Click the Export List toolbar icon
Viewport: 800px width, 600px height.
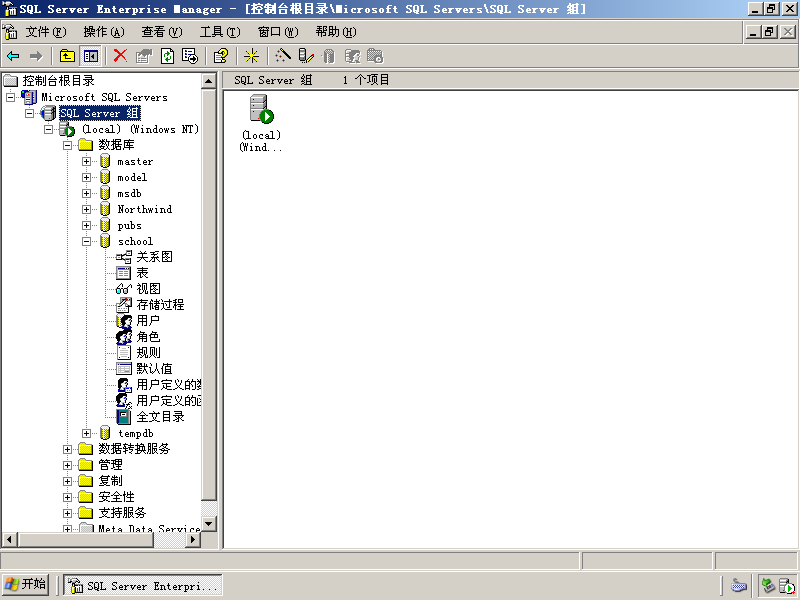(190, 56)
